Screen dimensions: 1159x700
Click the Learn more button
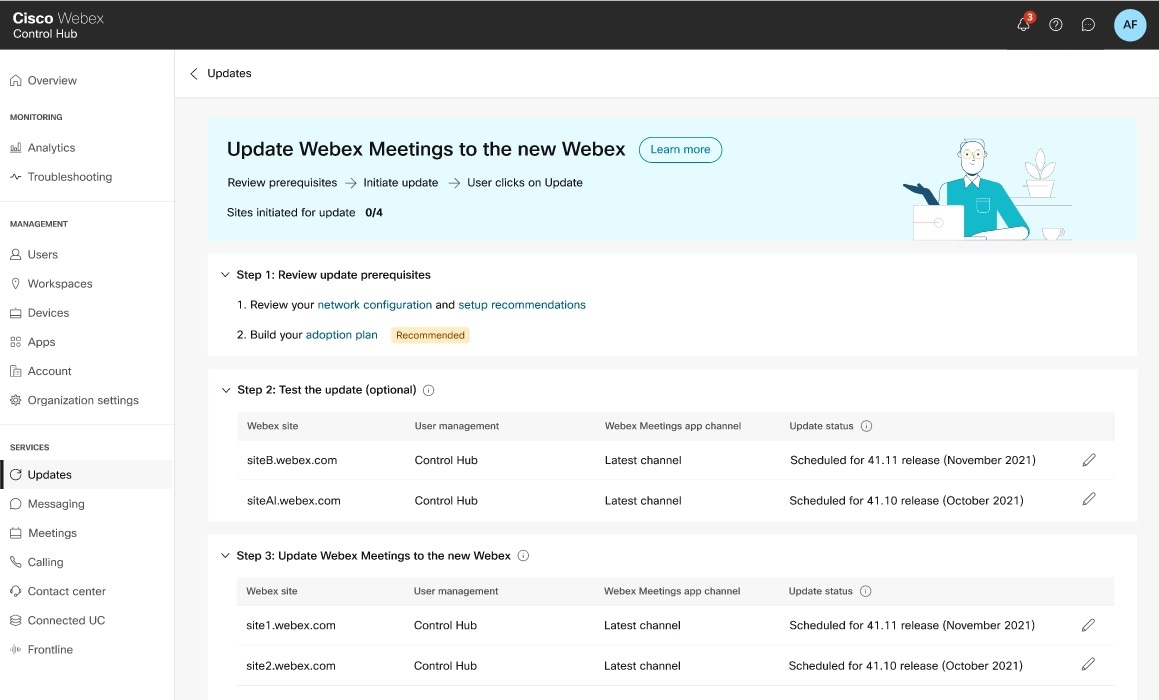pyautogui.click(x=680, y=149)
